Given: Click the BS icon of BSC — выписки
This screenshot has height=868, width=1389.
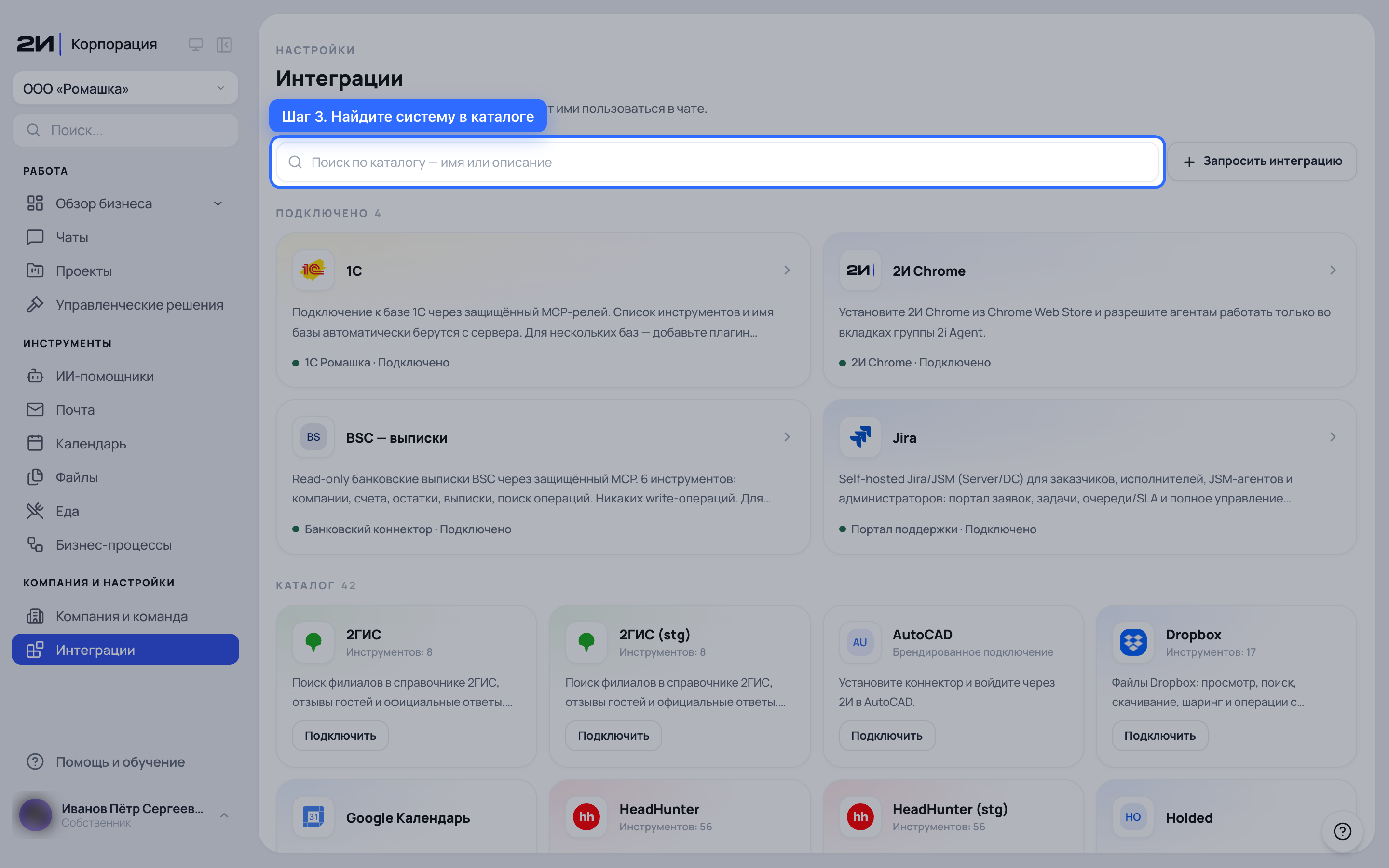Looking at the screenshot, I should (313, 437).
